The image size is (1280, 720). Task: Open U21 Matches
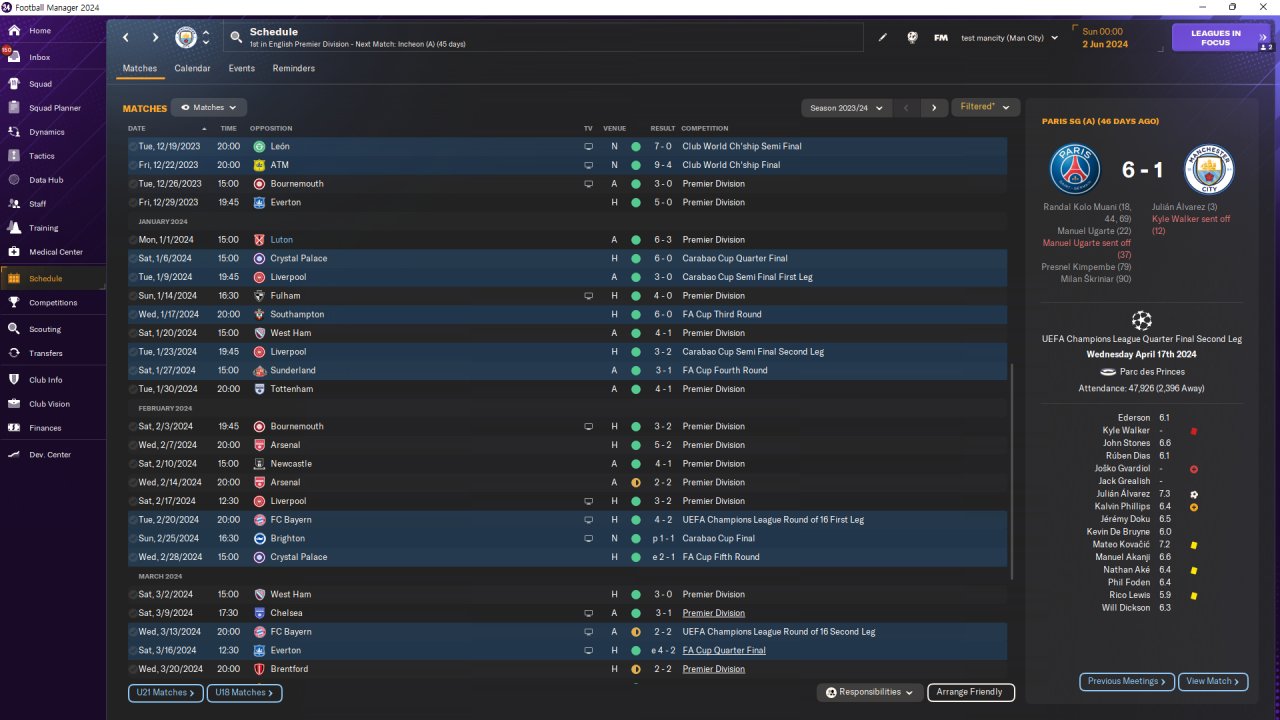click(166, 692)
